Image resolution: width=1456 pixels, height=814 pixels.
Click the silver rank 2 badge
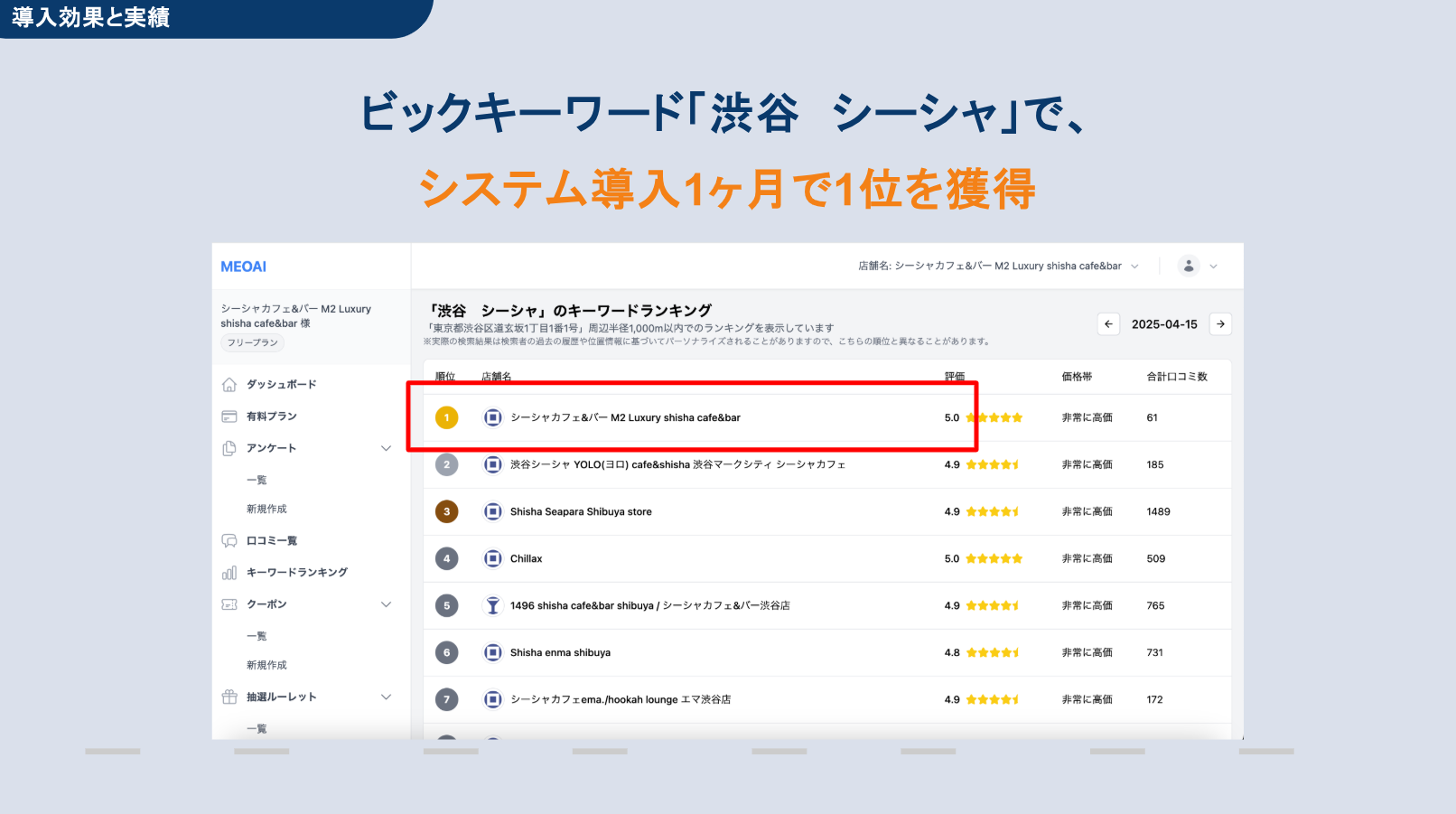pyautogui.click(x=446, y=464)
